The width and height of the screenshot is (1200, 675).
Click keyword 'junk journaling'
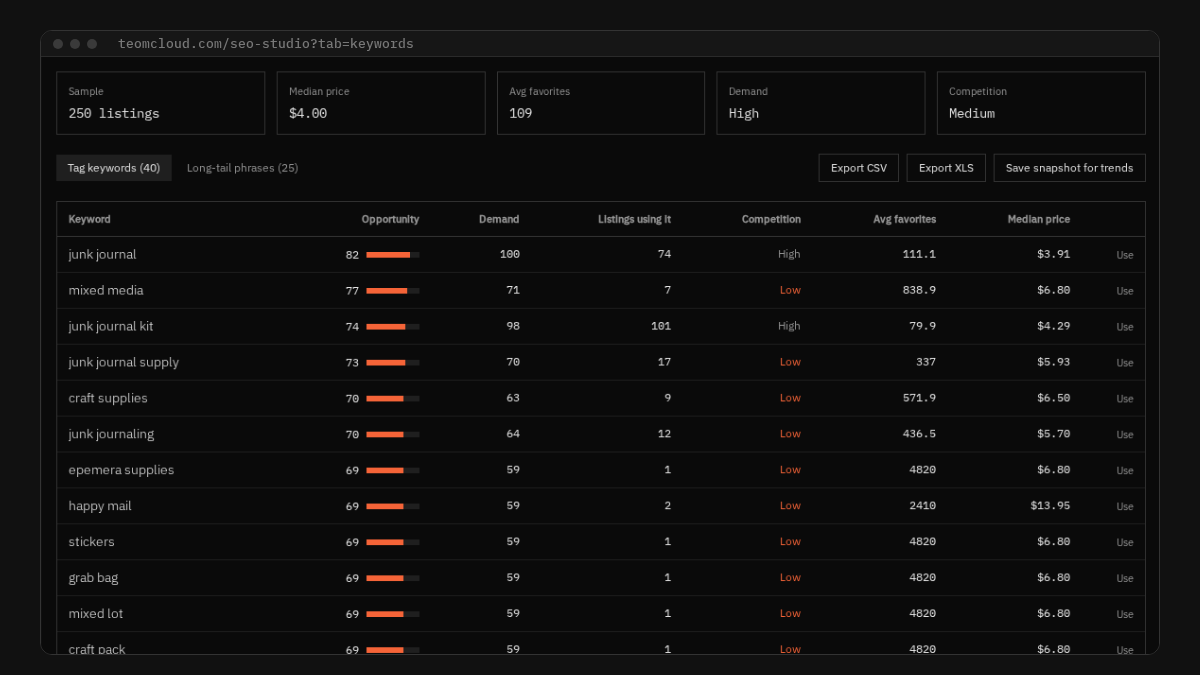click(x=111, y=435)
